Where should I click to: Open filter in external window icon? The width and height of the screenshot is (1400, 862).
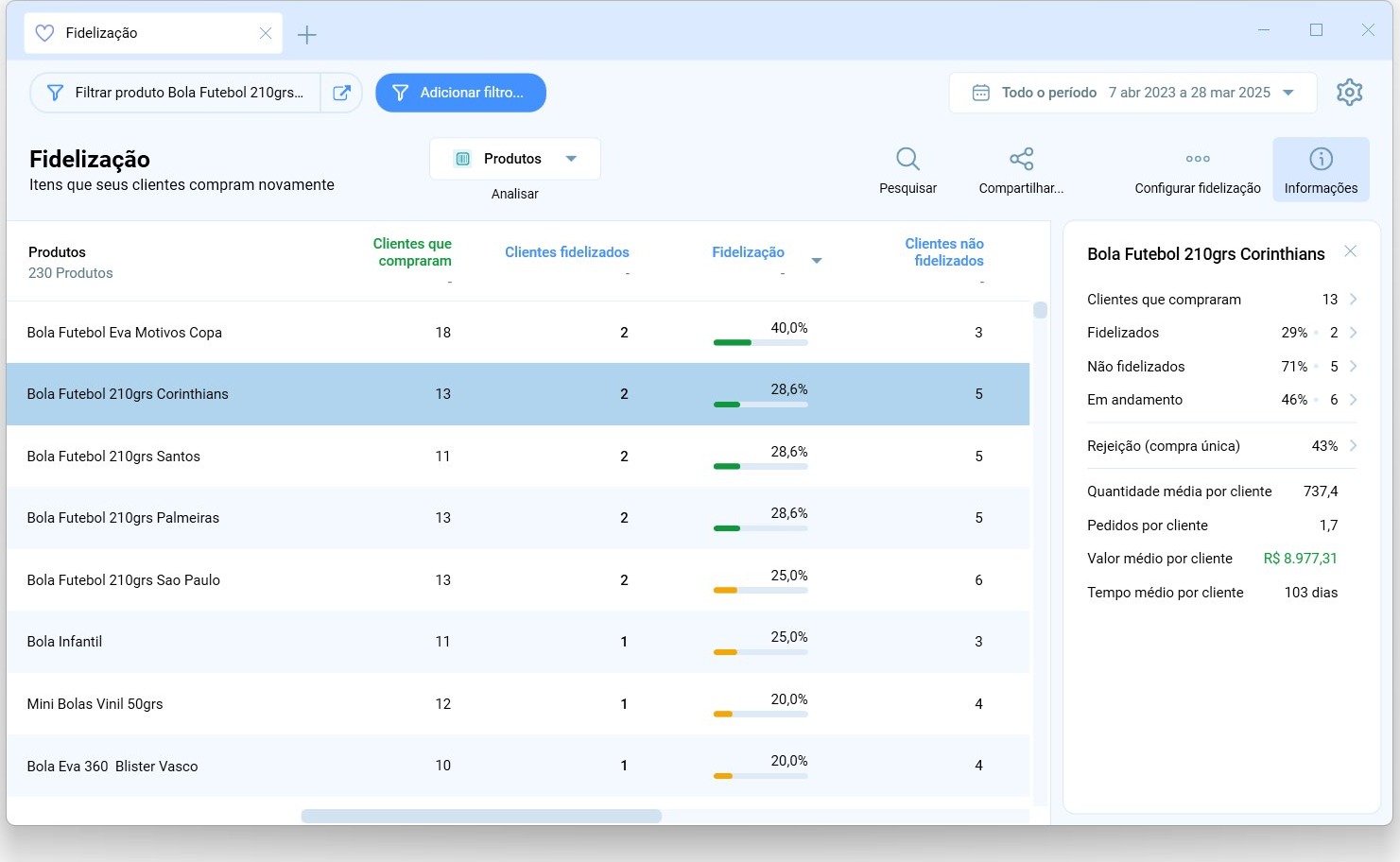(342, 93)
